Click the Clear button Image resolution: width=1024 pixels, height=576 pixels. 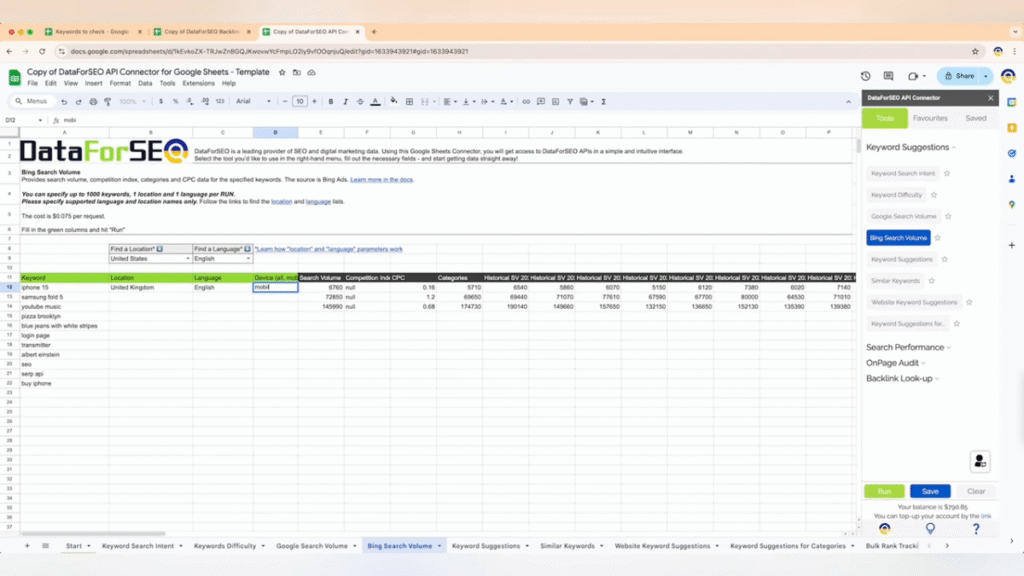[x=976, y=491]
